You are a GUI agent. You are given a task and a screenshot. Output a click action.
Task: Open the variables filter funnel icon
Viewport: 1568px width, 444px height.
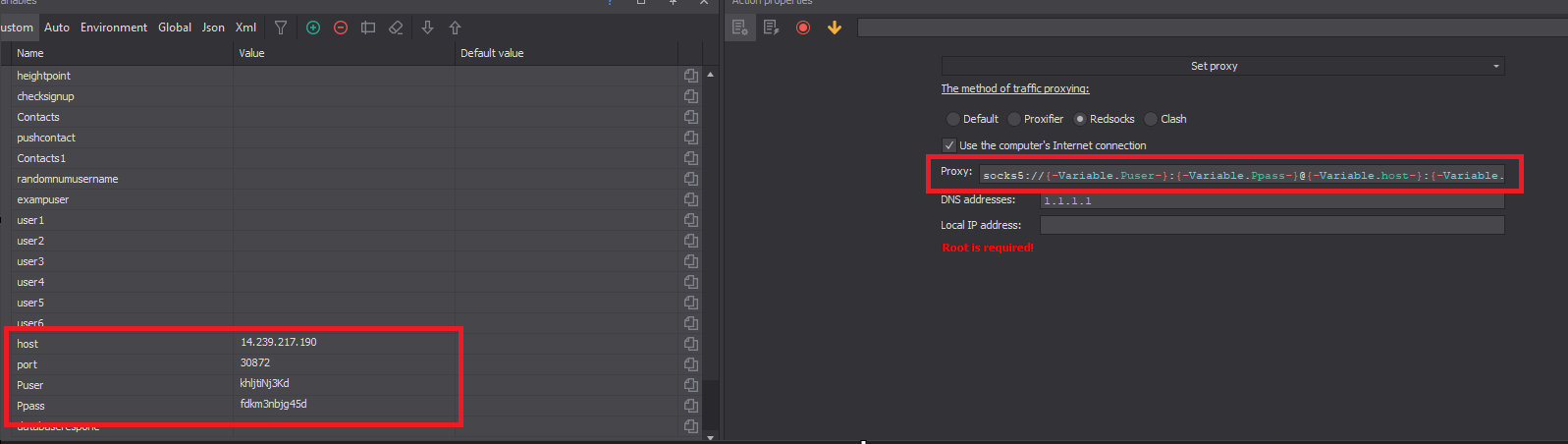point(281,28)
